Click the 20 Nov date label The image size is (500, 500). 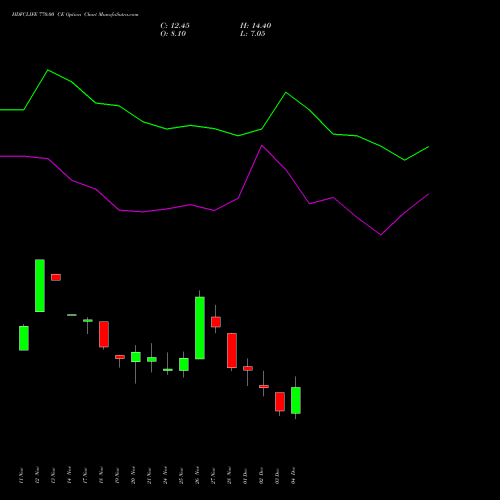click(133, 476)
